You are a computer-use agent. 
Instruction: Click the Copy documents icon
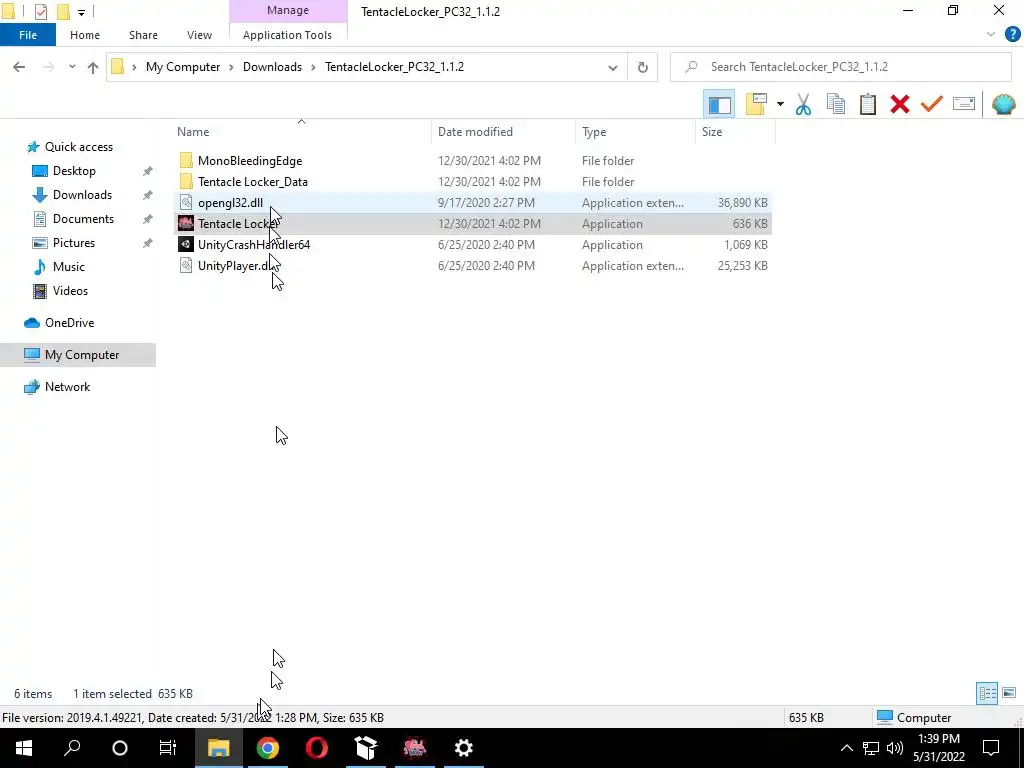[836, 104]
